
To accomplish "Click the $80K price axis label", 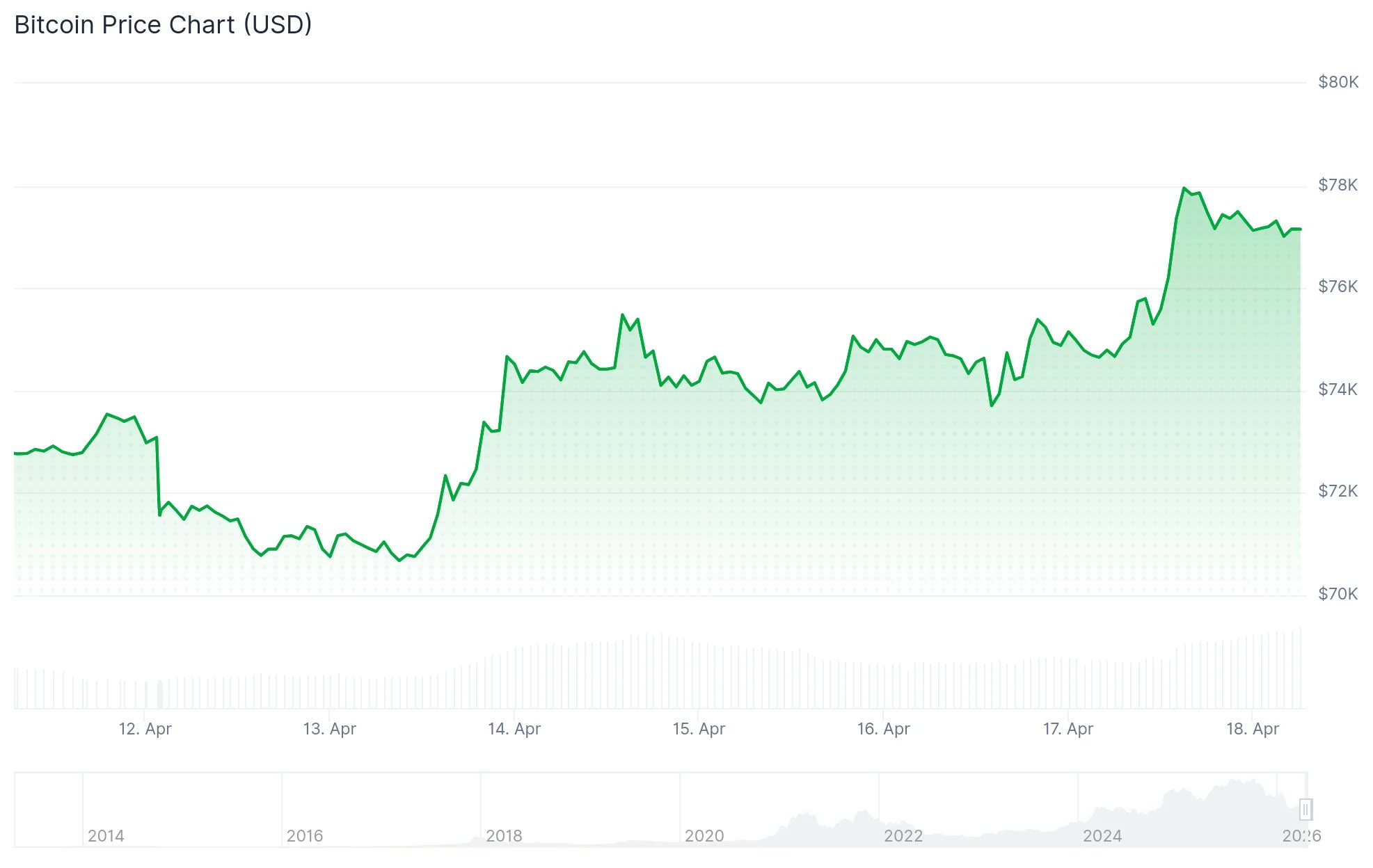I will click(1338, 82).
